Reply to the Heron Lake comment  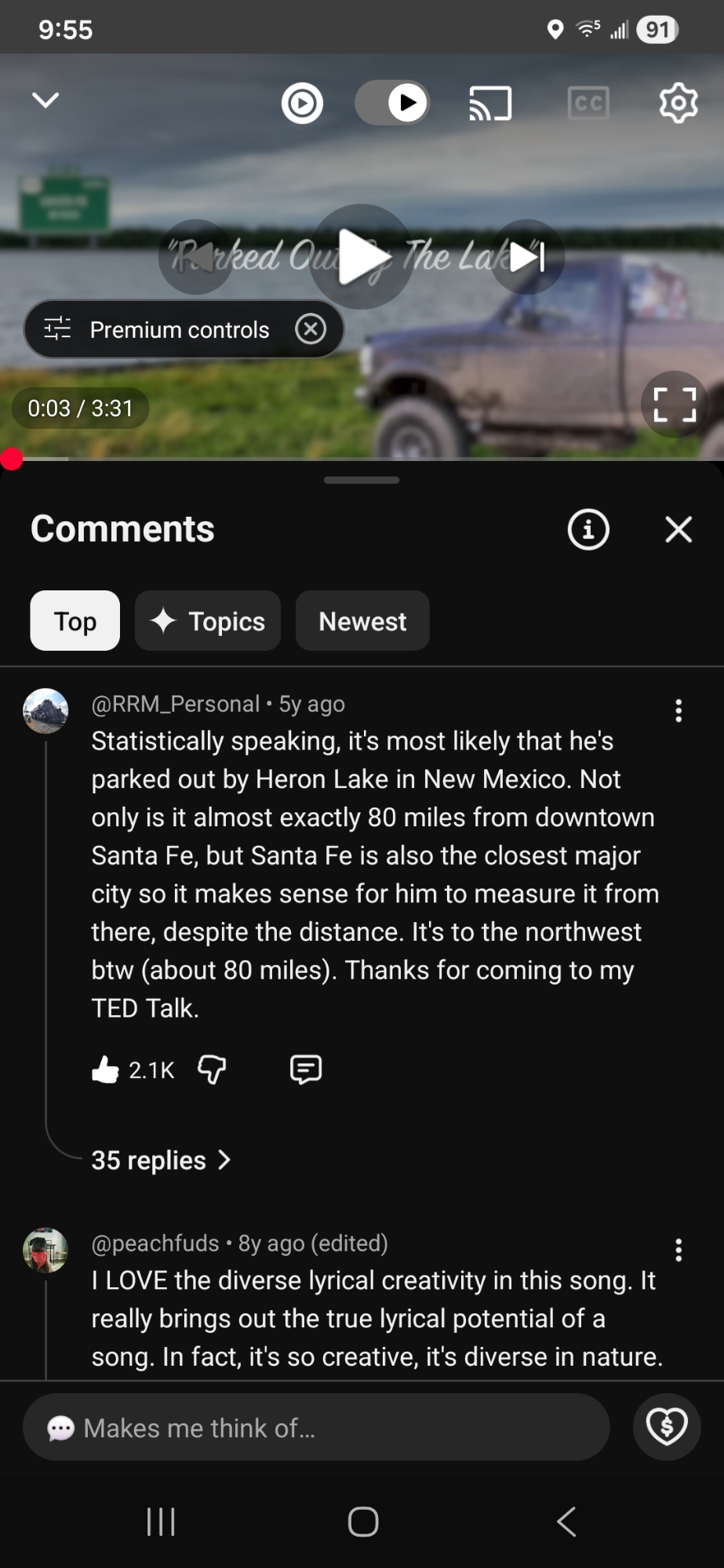click(x=305, y=1069)
